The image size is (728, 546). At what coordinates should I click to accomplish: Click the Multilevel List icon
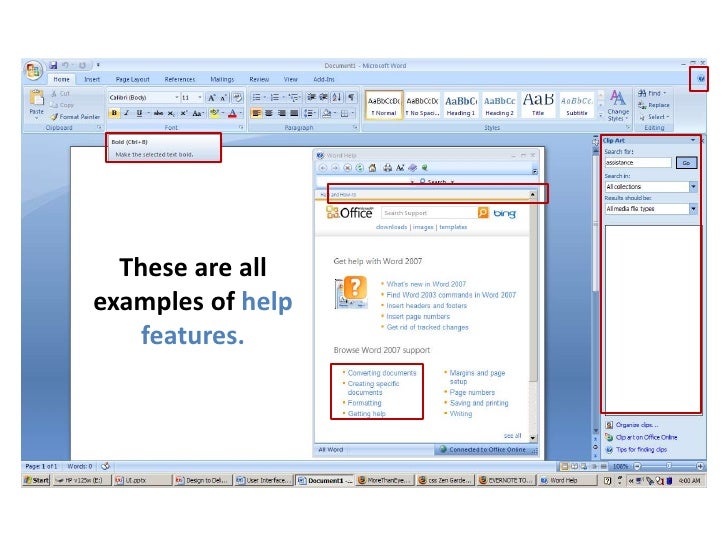[293, 97]
